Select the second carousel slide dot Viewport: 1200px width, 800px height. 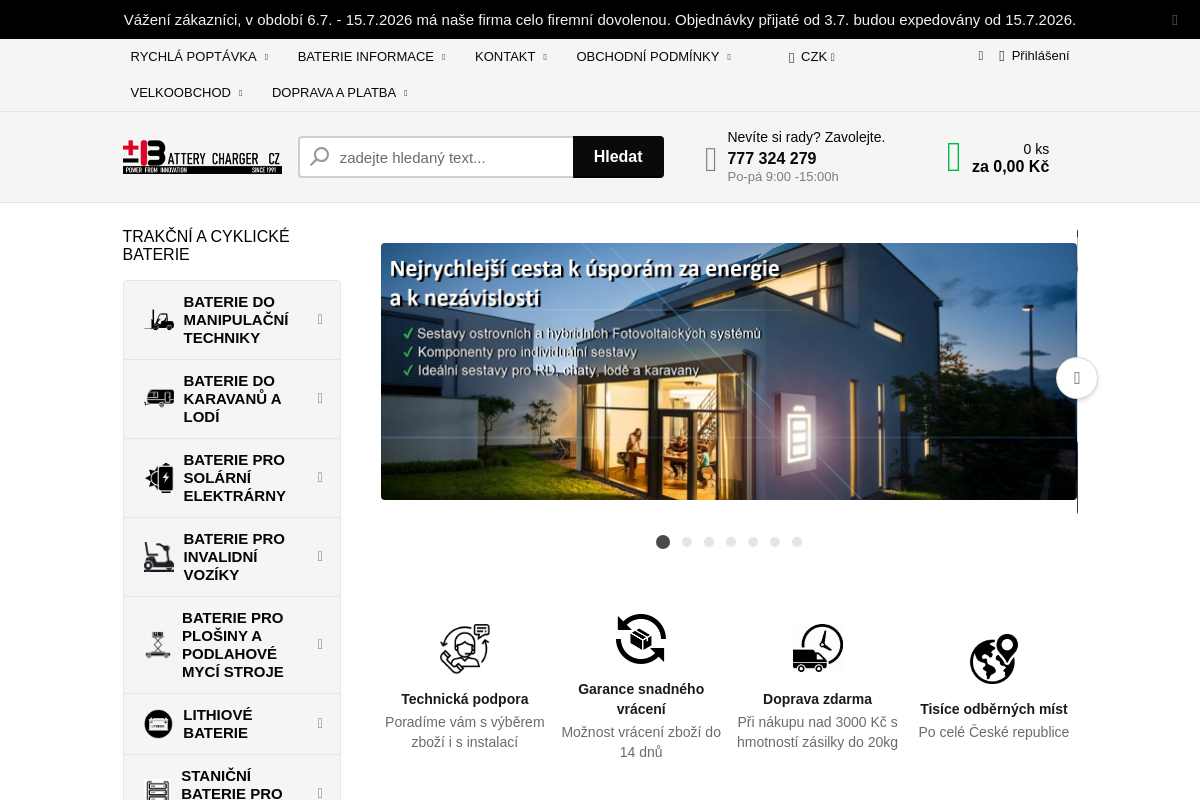pyautogui.click(x=687, y=542)
